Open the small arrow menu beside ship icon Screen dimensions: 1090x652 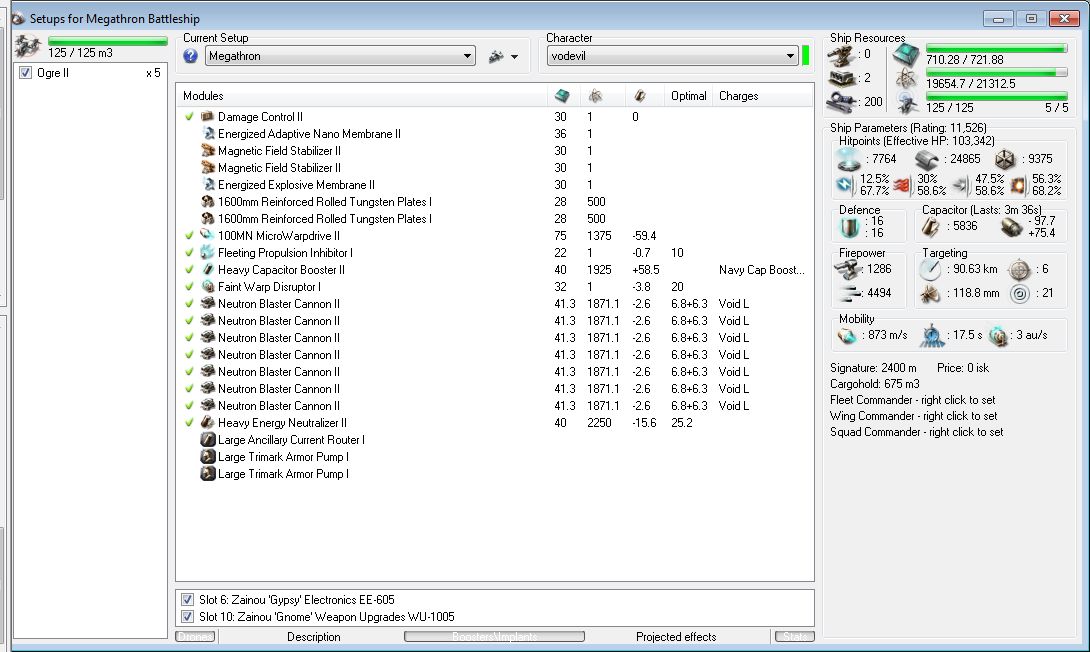click(514, 57)
